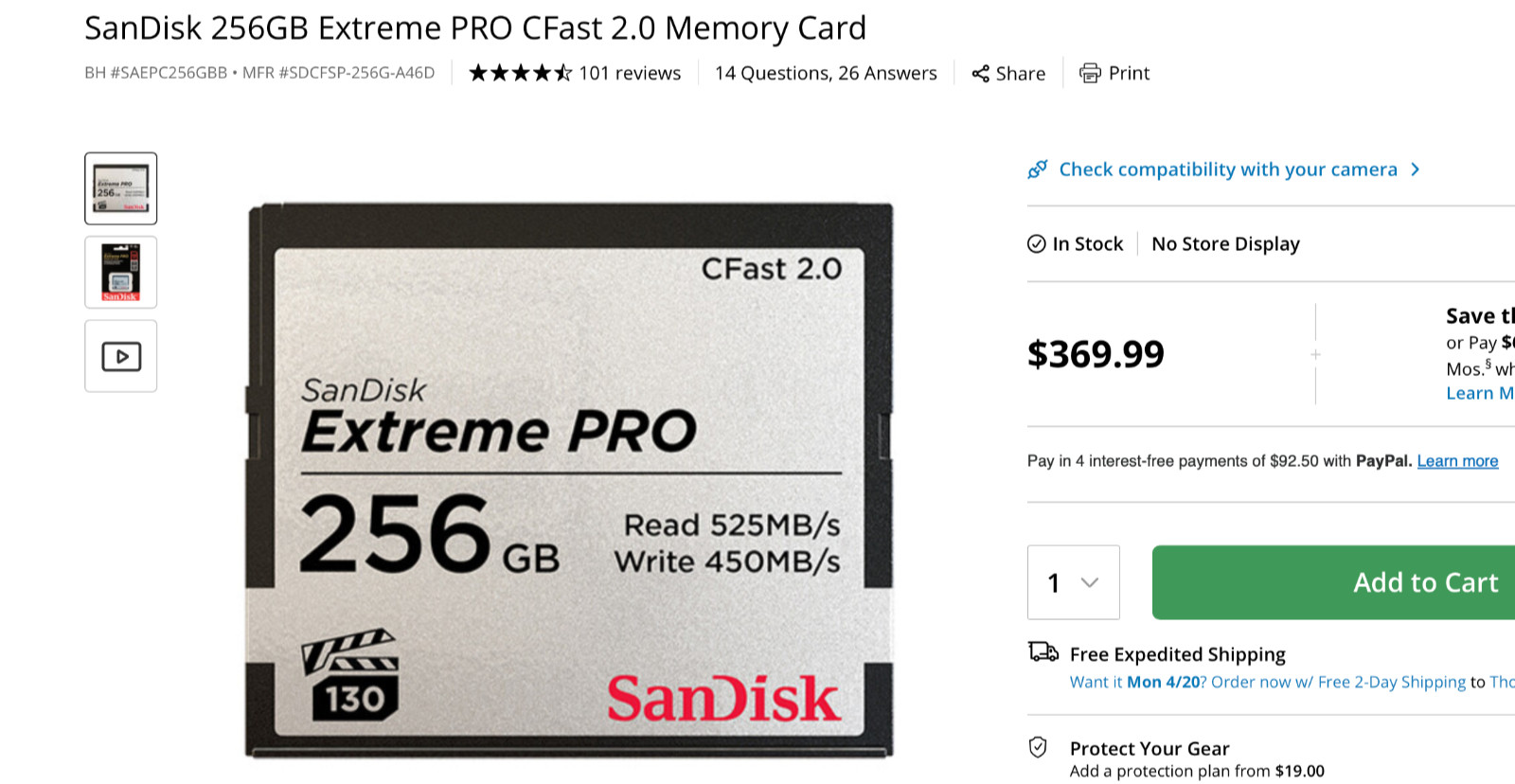Click Check compatibility with your camera link

point(1228,169)
